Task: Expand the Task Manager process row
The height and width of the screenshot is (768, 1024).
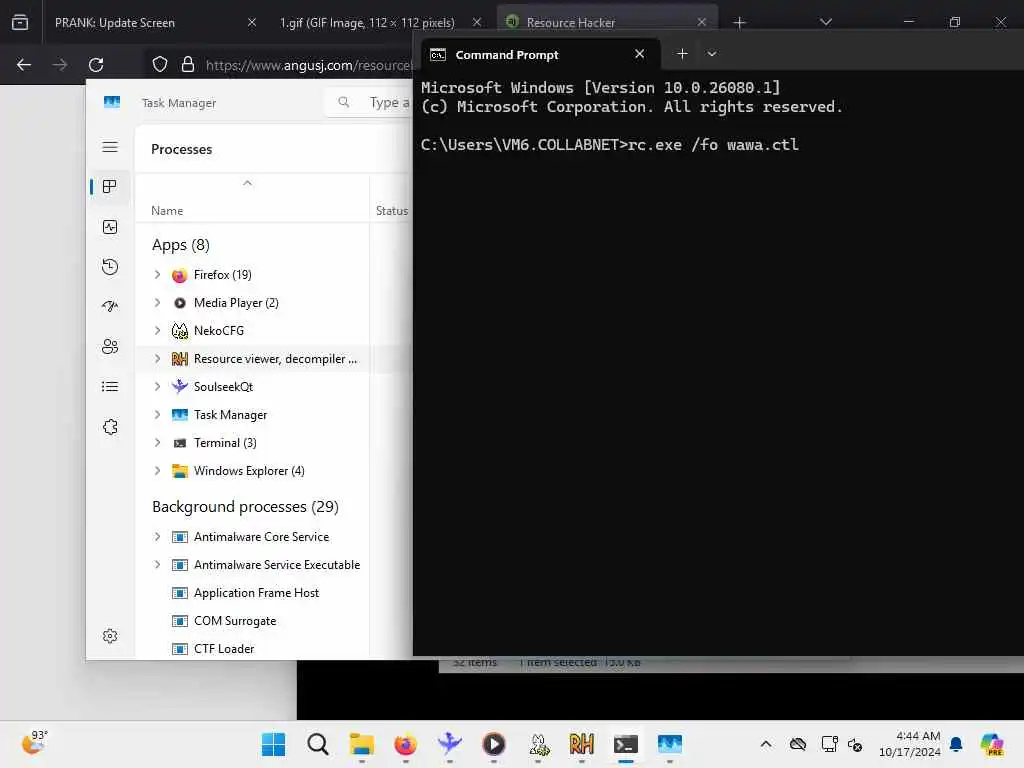Action: point(157,415)
